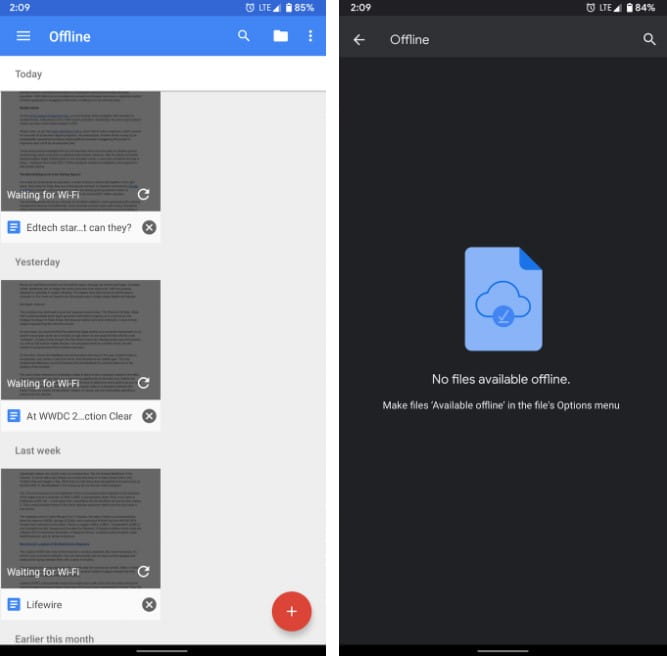Viewport: 667px width, 656px height.
Task: Tap the search icon in blue toolbar
Action: (x=244, y=36)
